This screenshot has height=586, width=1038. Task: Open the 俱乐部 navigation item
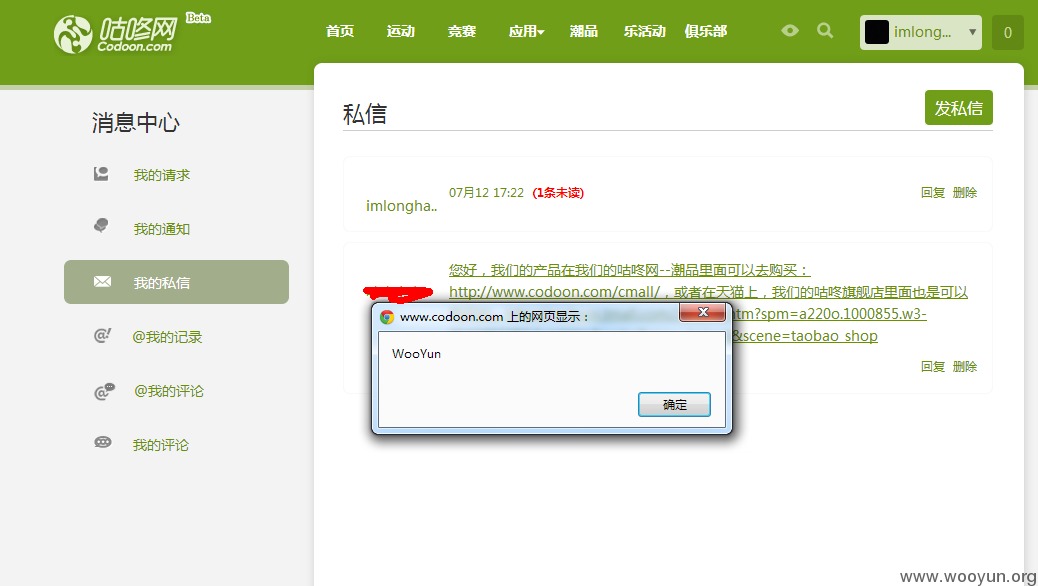pos(706,31)
